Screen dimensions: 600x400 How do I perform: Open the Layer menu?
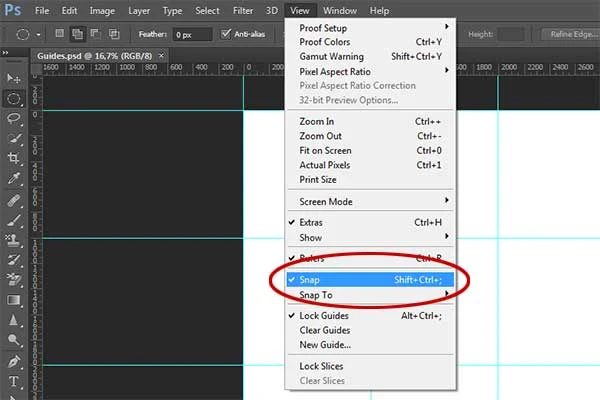[x=139, y=11]
